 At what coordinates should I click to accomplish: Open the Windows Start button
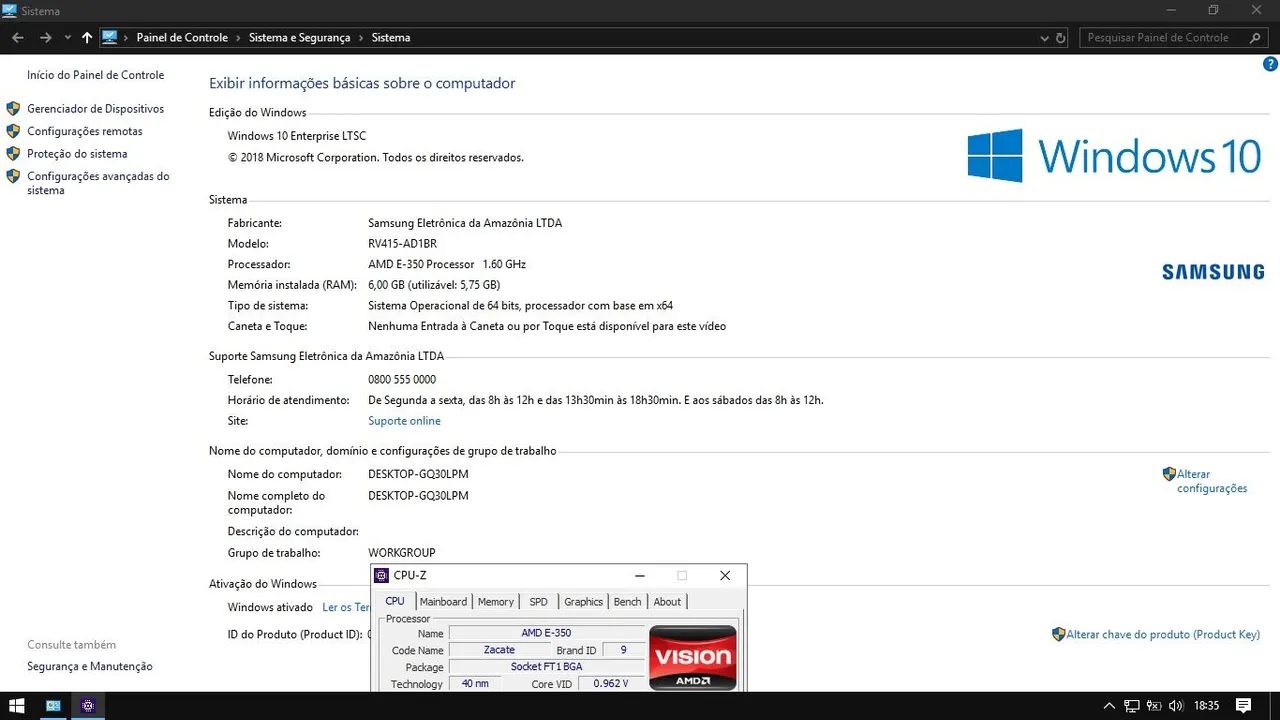coord(16,706)
